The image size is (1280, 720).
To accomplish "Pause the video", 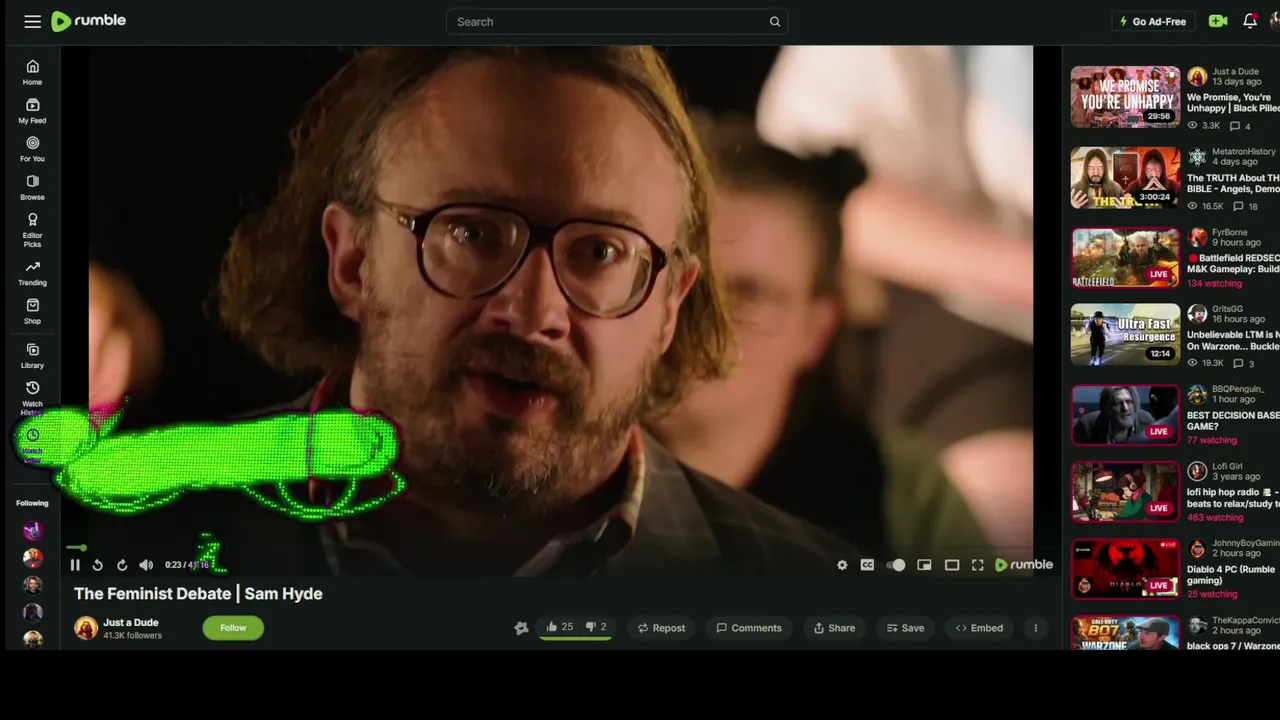I will [x=75, y=565].
